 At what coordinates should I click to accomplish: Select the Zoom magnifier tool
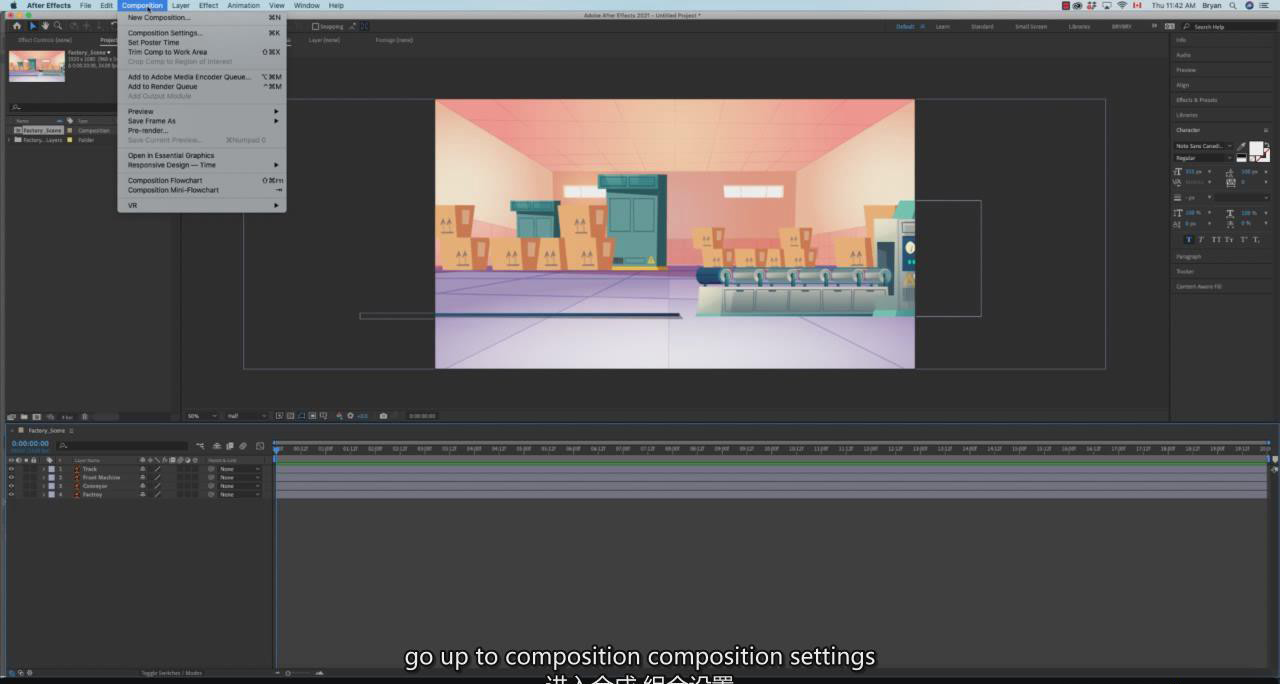pyautogui.click(x=59, y=26)
